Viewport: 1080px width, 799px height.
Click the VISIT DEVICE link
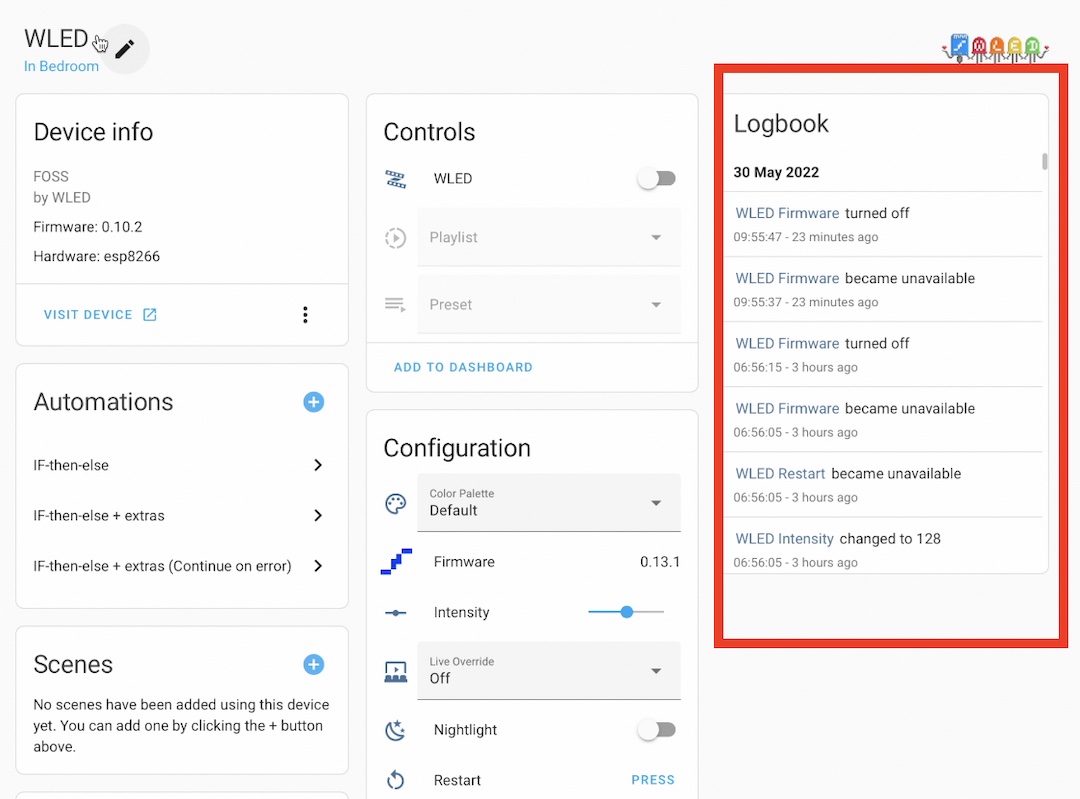[101, 315]
